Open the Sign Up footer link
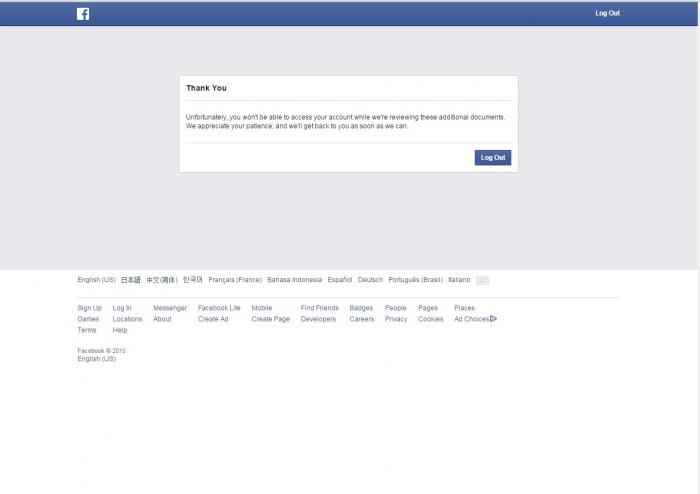 click(x=89, y=308)
